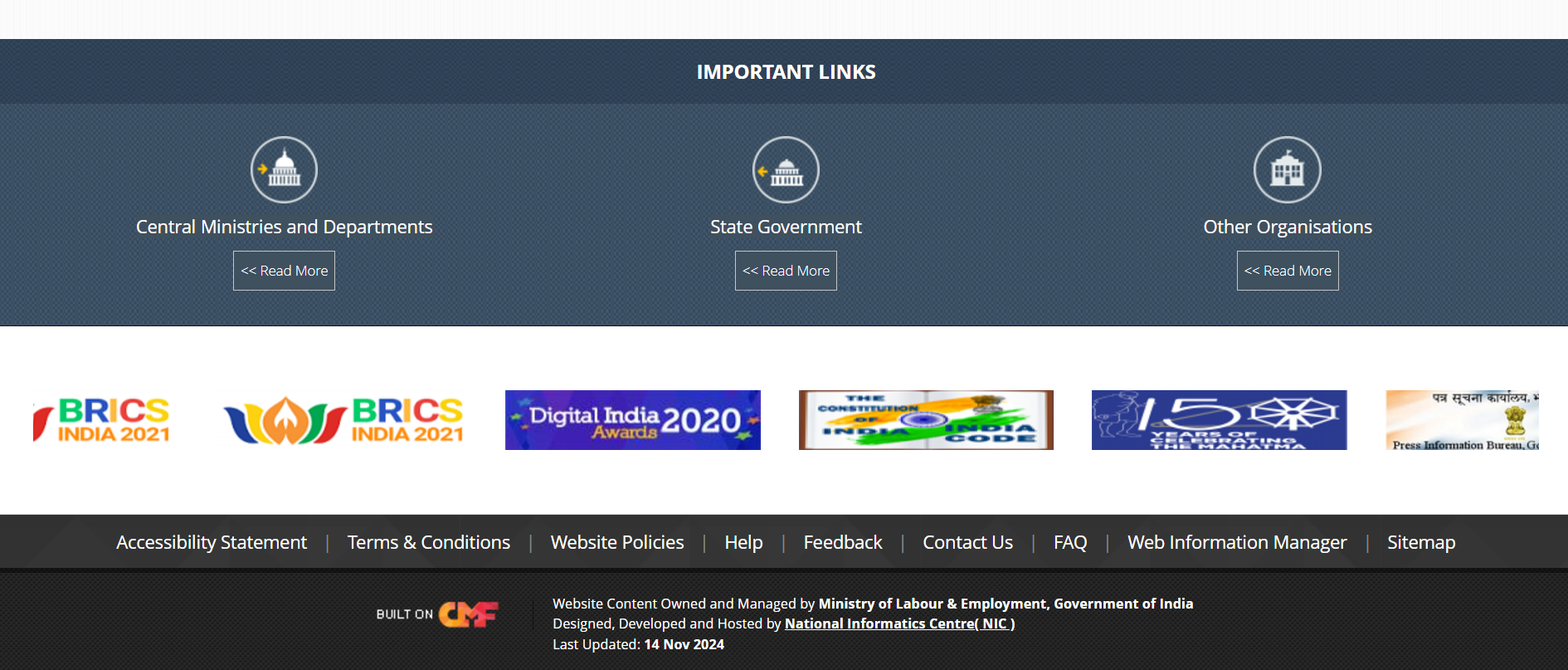Click the Last Updated 14 Nov 2024 text

[x=639, y=644]
